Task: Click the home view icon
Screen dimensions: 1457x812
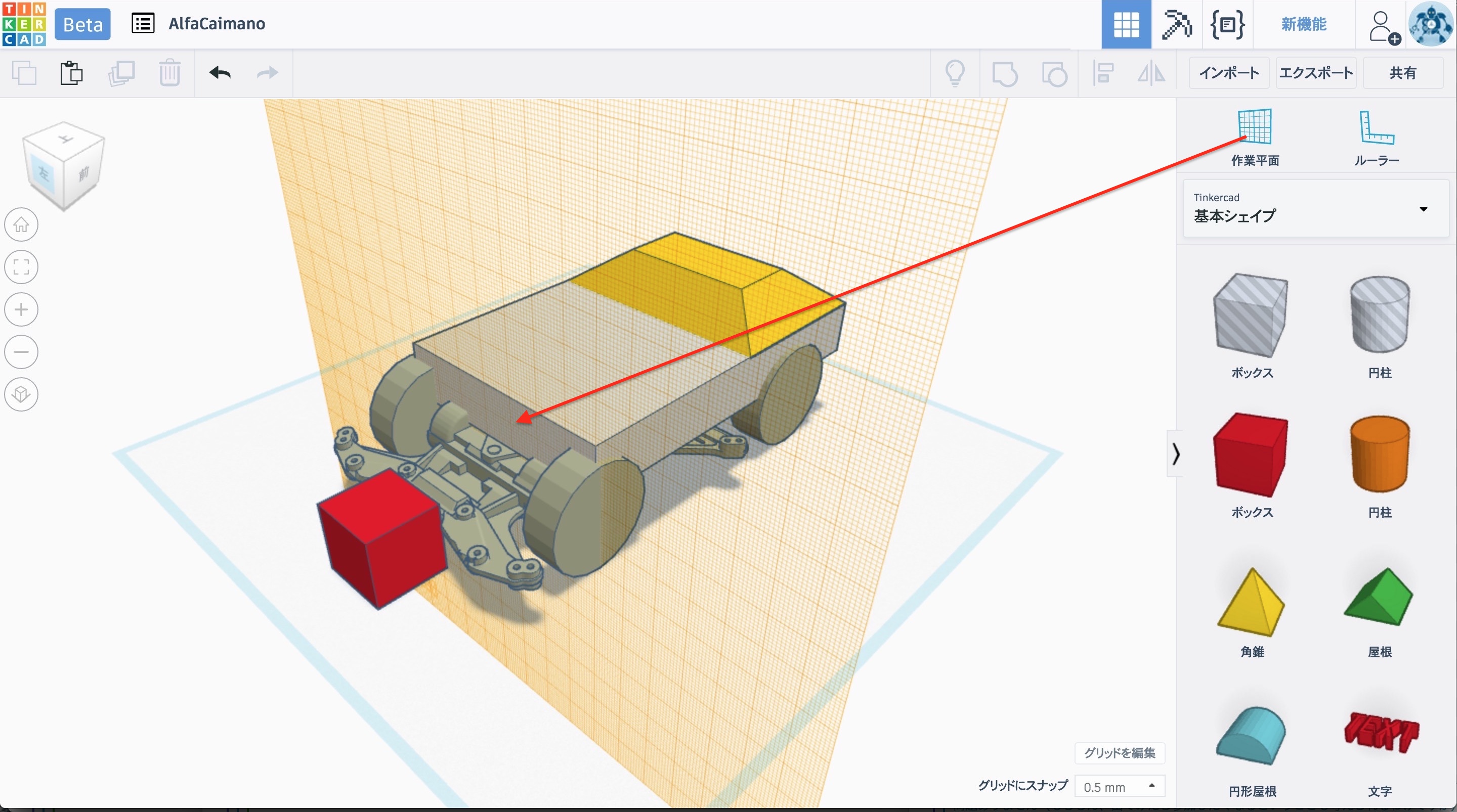Action: [21, 225]
